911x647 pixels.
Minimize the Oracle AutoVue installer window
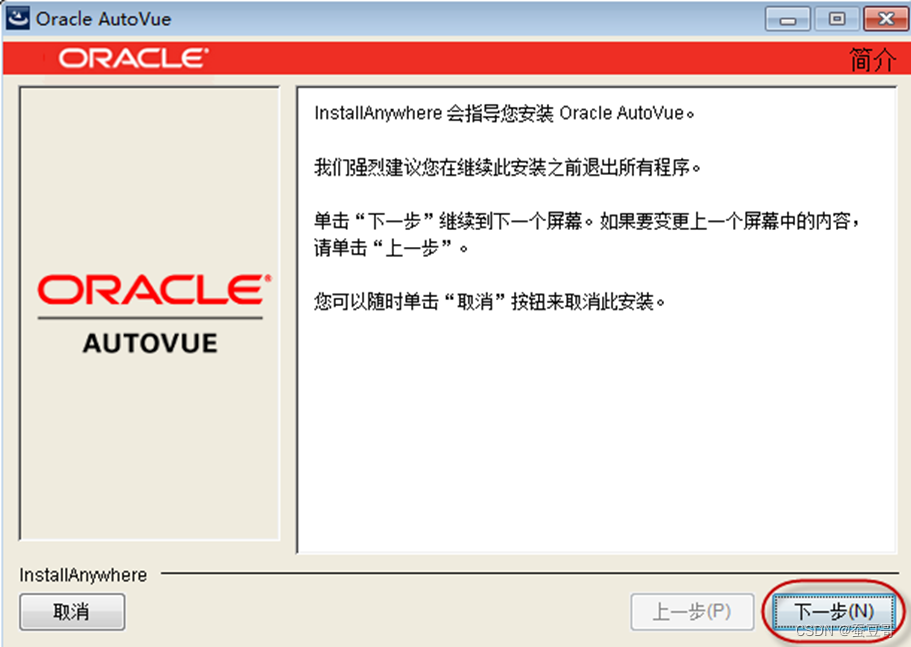pos(787,19)
